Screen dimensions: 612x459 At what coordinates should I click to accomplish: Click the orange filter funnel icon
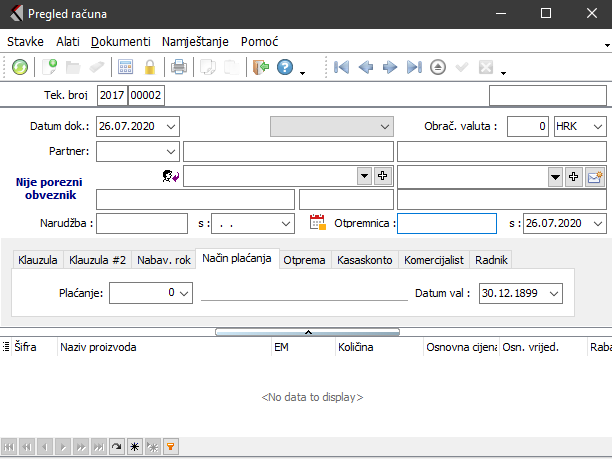pos(170,447)
